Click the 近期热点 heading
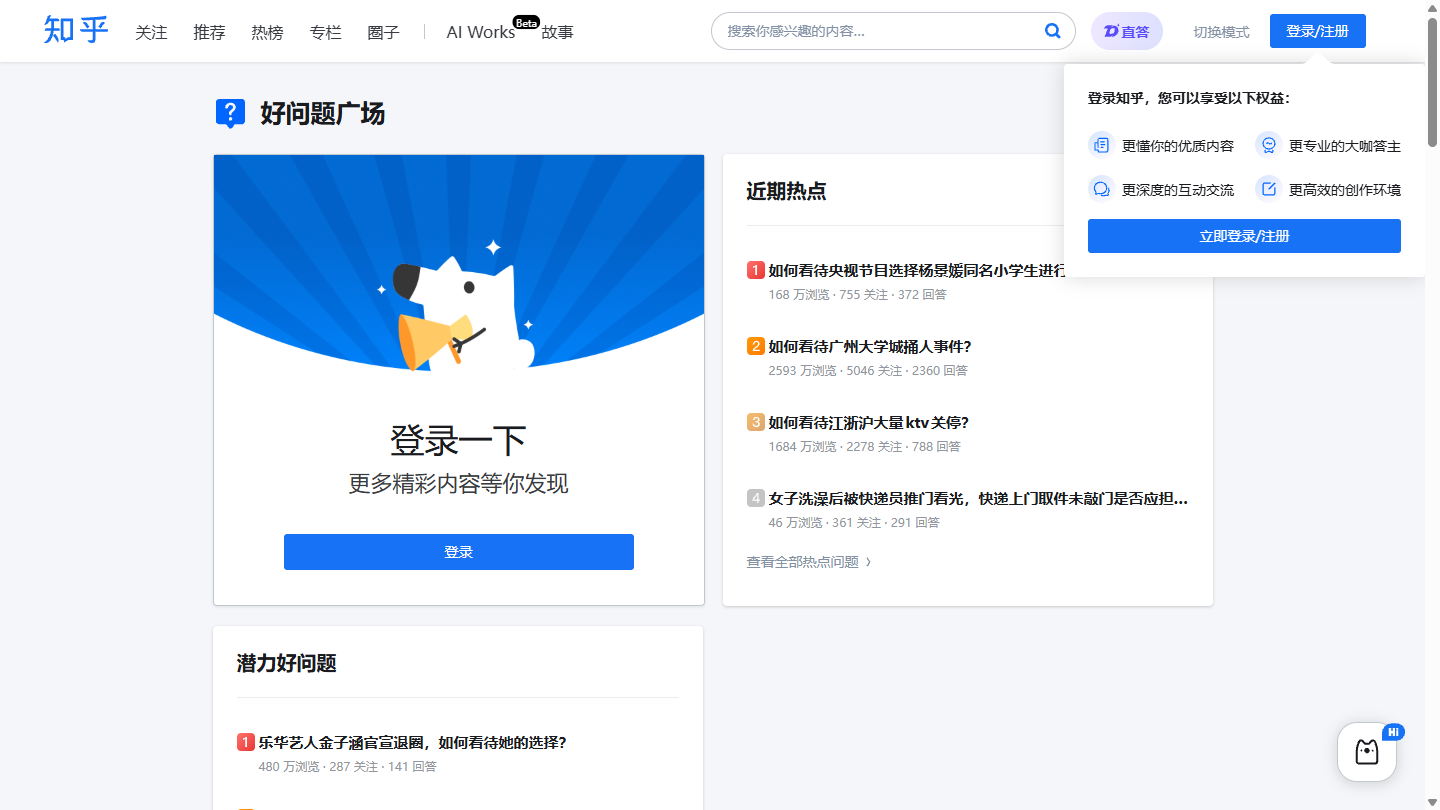 [786, 191]
